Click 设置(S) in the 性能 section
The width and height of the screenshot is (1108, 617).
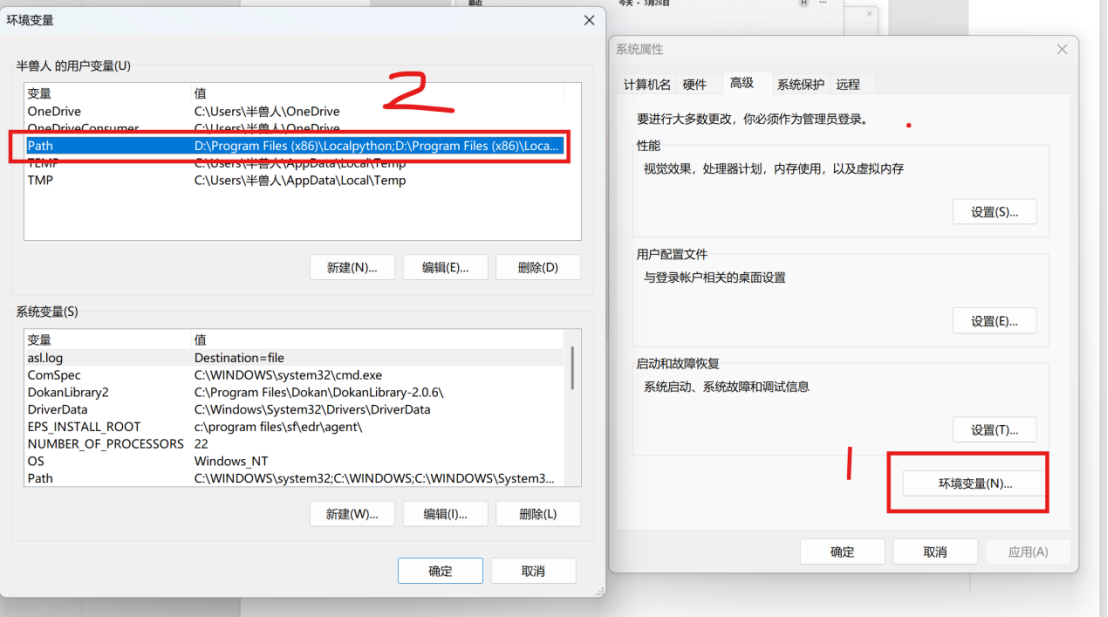(994, 212)
